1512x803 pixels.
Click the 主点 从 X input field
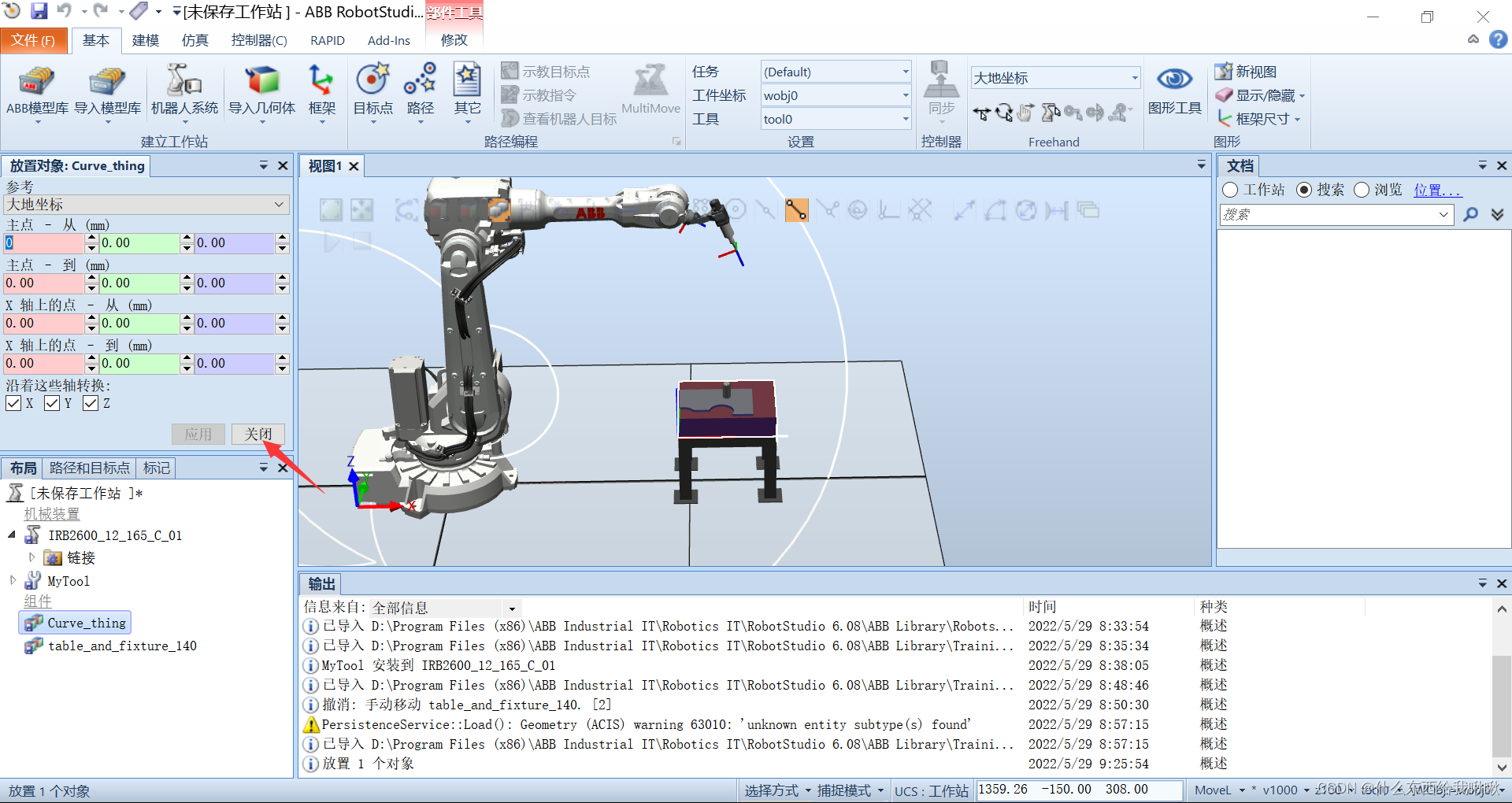point(43,243)
